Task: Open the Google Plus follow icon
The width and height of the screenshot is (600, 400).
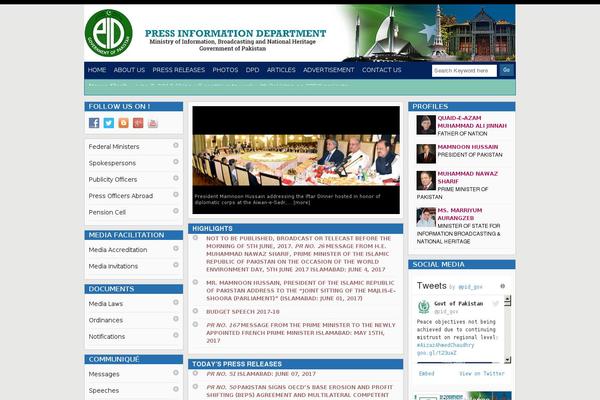Action: [138, 123]
